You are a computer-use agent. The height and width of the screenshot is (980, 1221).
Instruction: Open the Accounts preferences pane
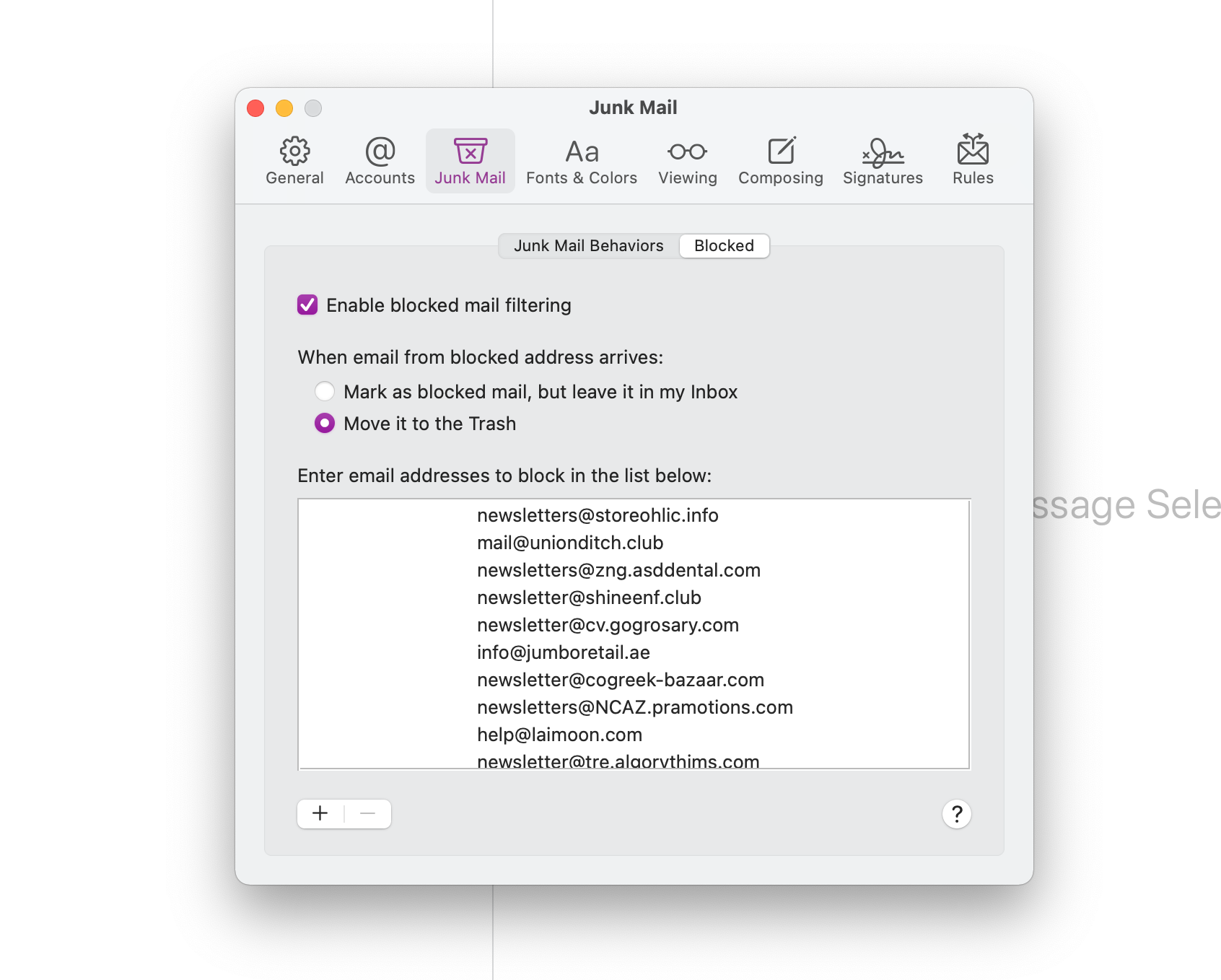click(x=379, y=160)
